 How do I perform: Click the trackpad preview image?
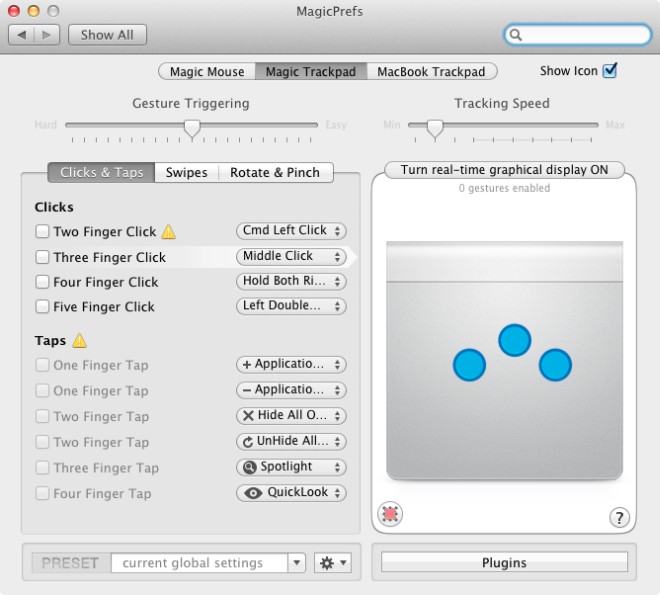[504, 361]
